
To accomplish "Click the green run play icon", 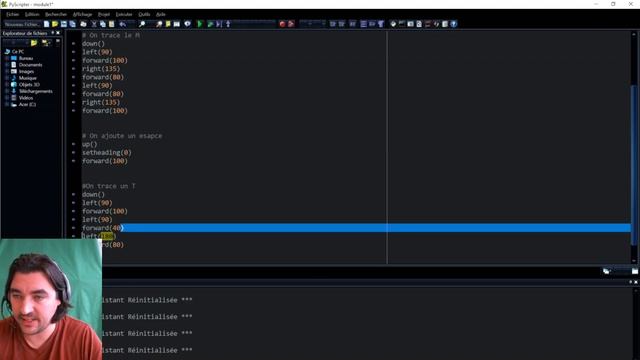I will [200, 24].
